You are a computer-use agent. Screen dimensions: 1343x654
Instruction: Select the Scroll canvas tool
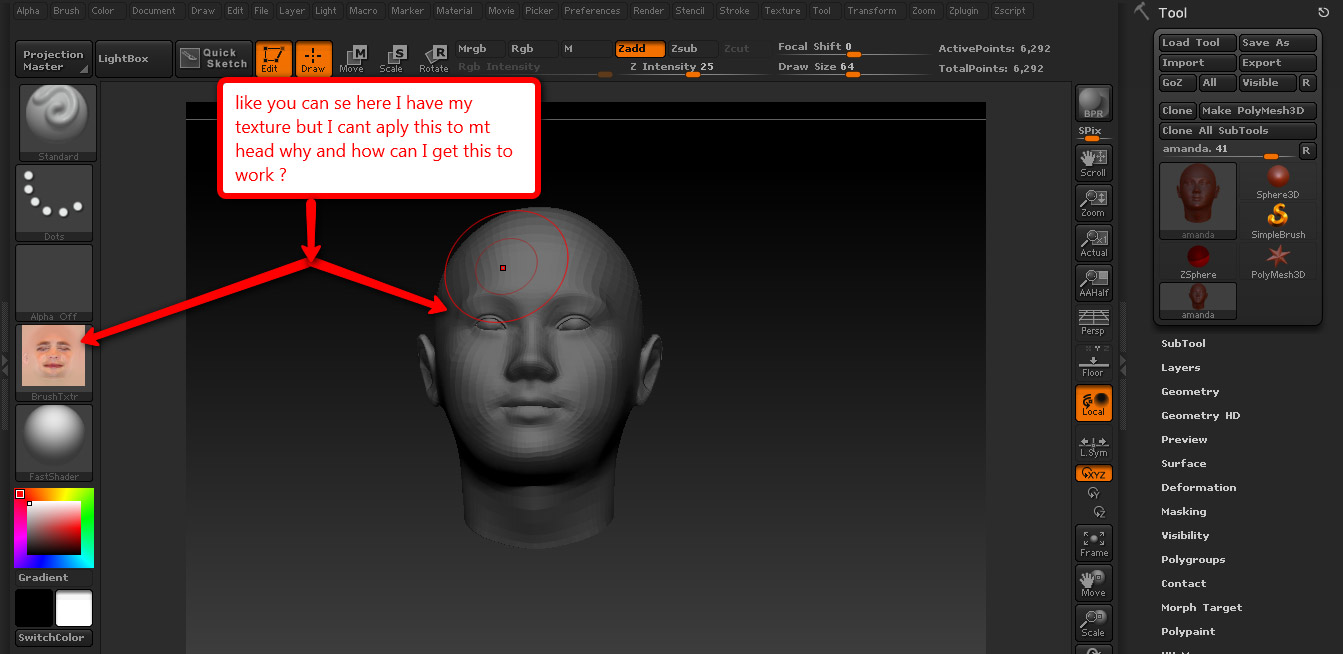coord(1093,162)
